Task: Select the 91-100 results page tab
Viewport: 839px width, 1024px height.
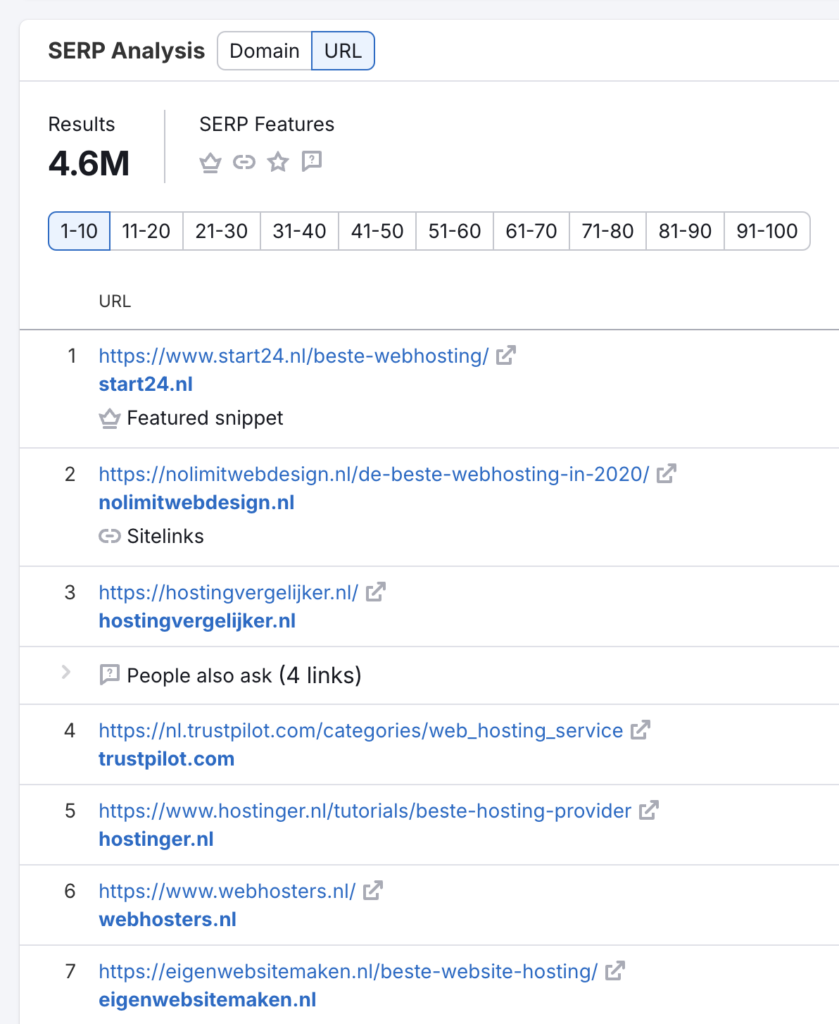Action: (x=766, y=231)
